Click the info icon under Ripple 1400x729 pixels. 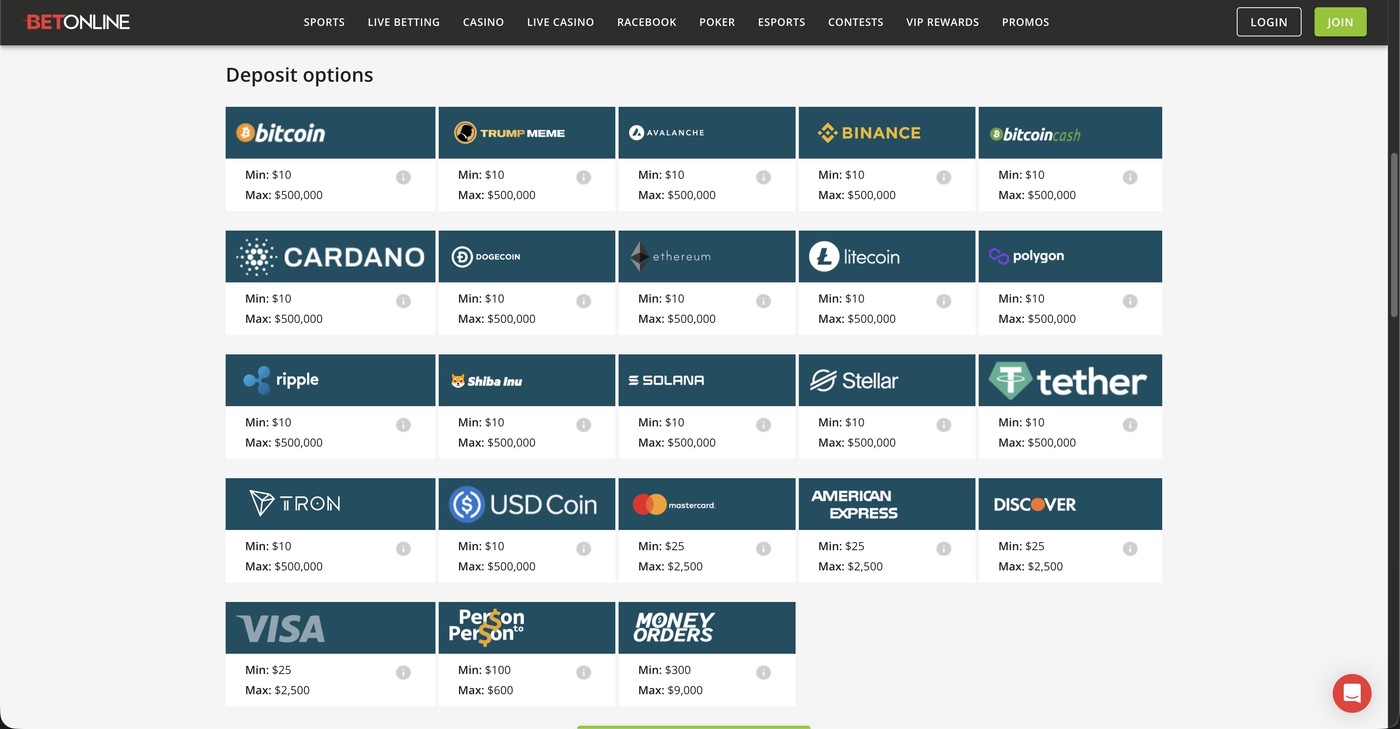pos(403,425)
